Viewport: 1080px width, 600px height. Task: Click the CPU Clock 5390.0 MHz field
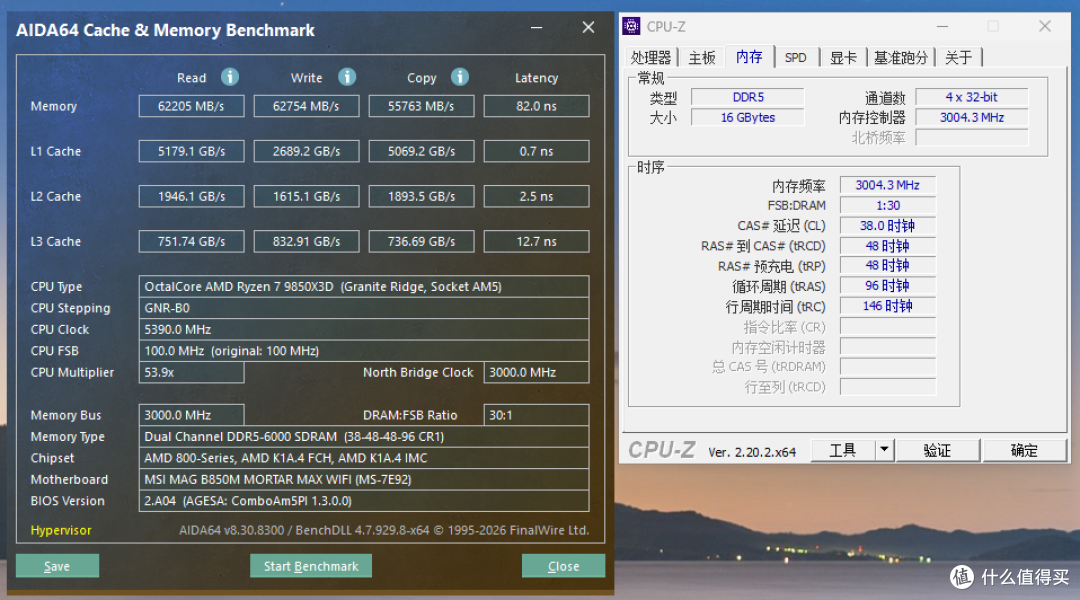click(x=364, y=329)
